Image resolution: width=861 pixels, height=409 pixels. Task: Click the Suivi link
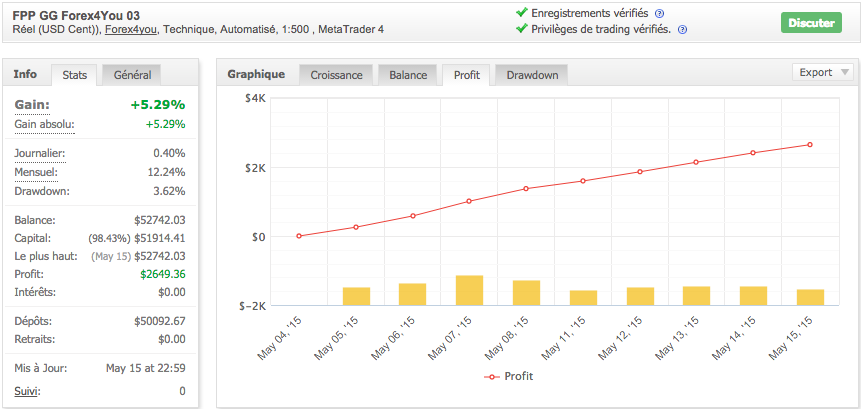click(28, 391)
